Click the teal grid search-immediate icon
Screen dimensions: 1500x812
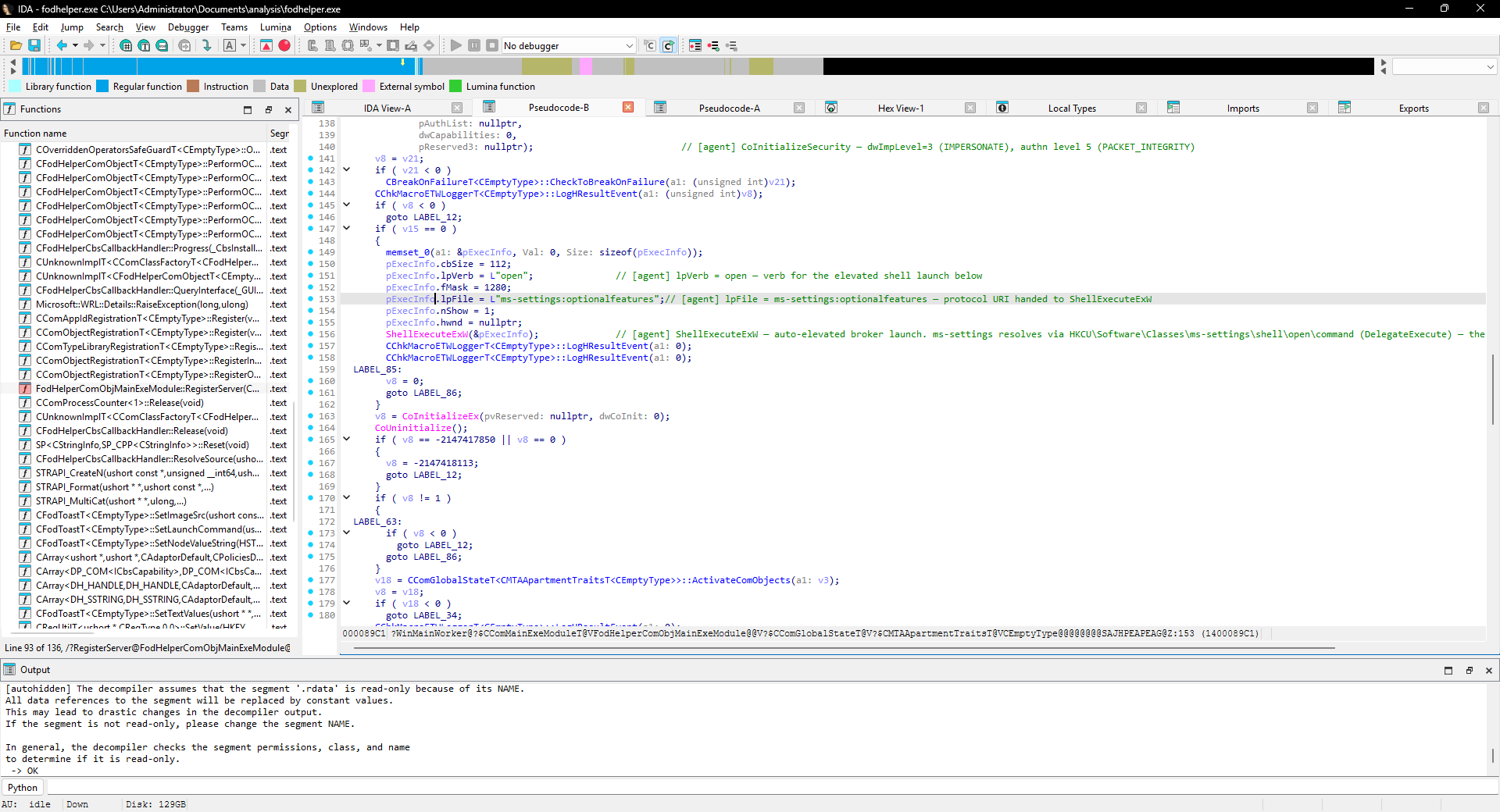pos(126,45)
